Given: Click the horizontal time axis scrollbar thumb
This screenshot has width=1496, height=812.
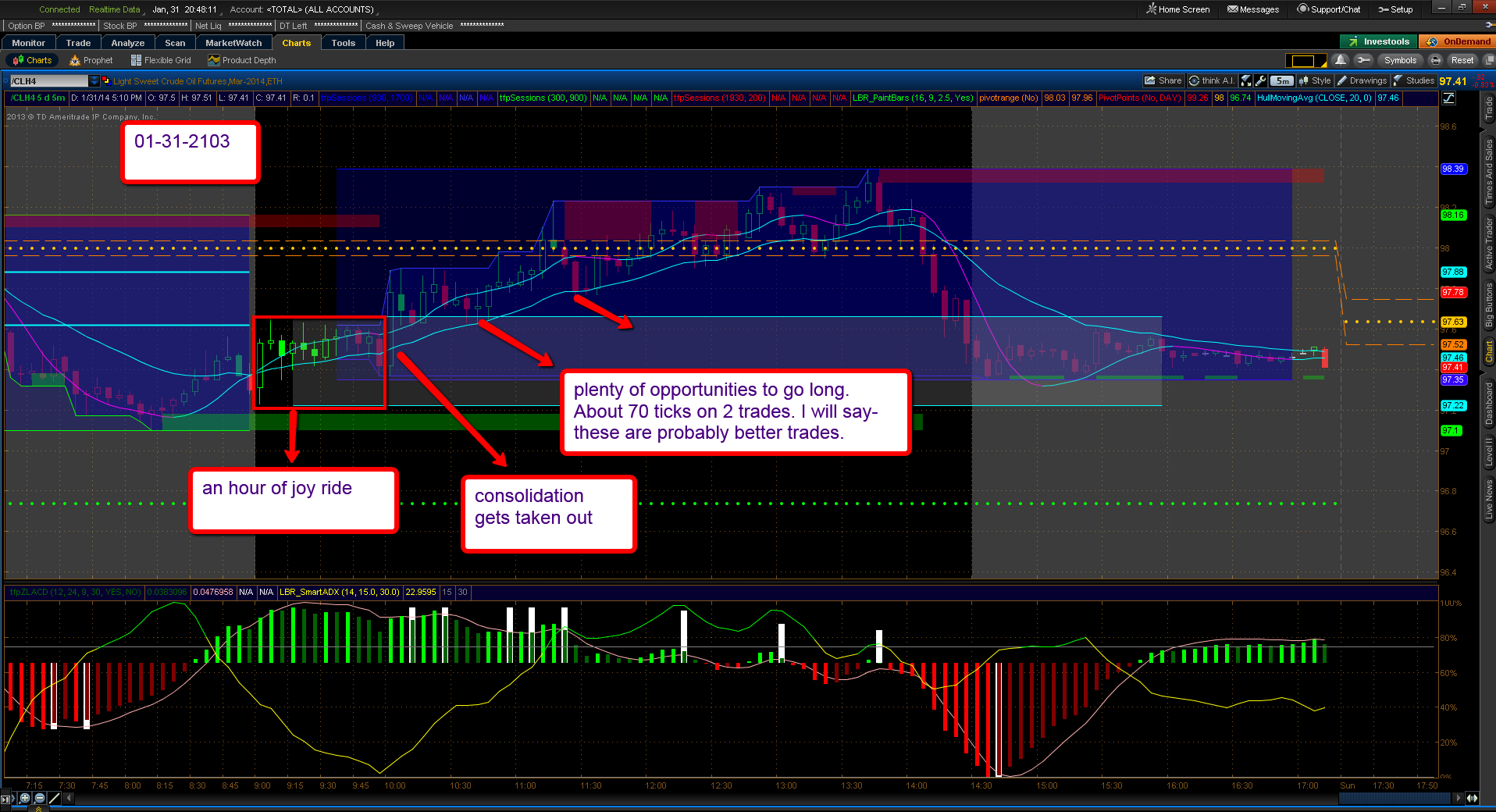Looking at the screenshot, I should click(x=1395, y=798).
